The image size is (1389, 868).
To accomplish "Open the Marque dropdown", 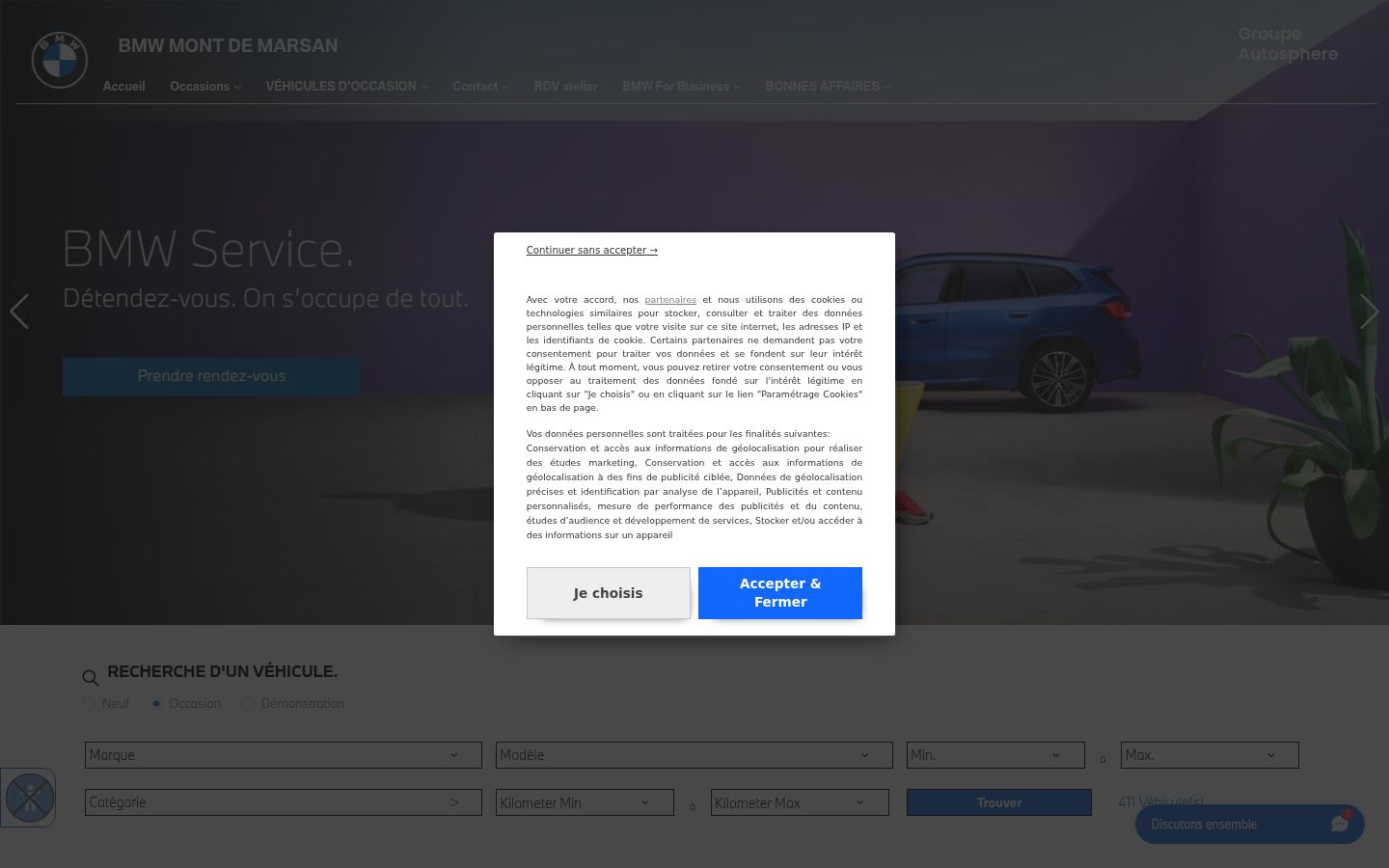I will click(x=283, y=755).
